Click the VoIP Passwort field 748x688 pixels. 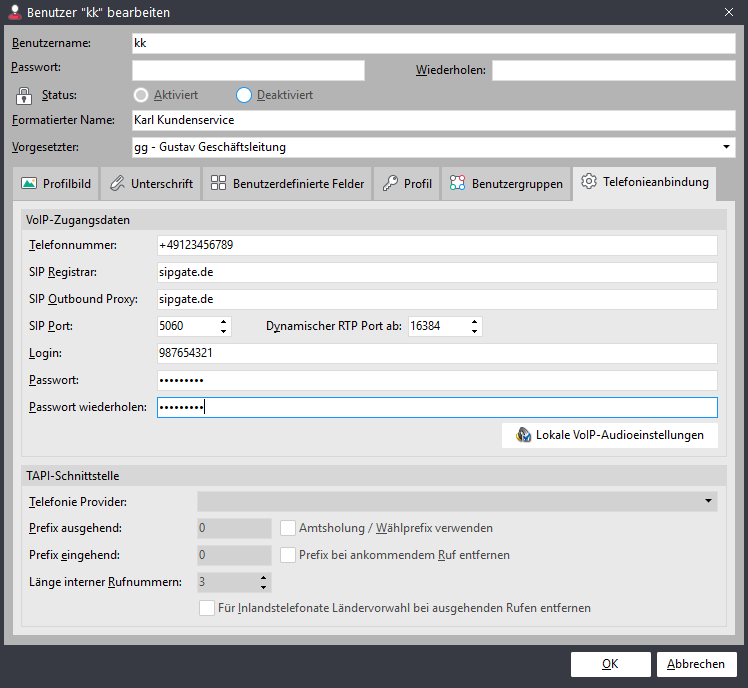coord(437,380)
